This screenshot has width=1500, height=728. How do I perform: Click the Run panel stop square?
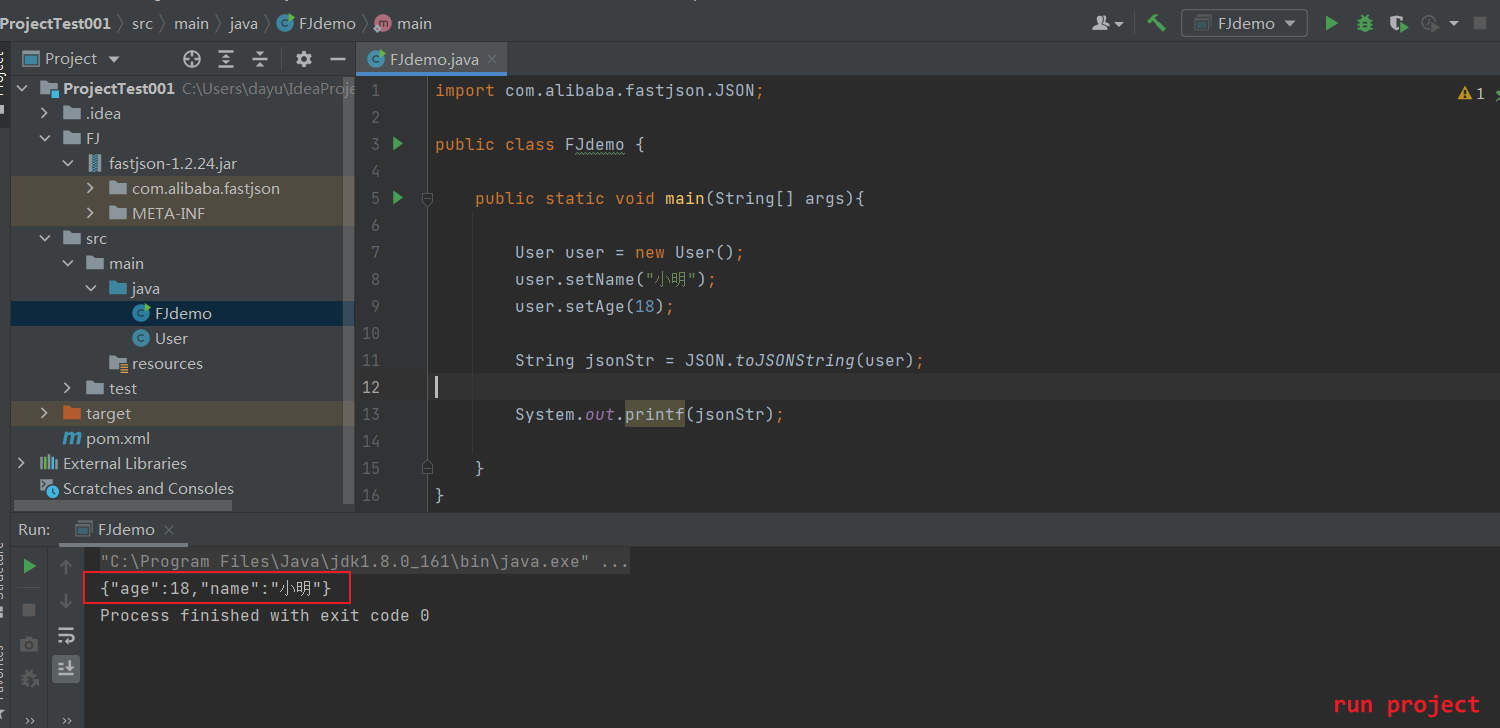click(30, 609)
